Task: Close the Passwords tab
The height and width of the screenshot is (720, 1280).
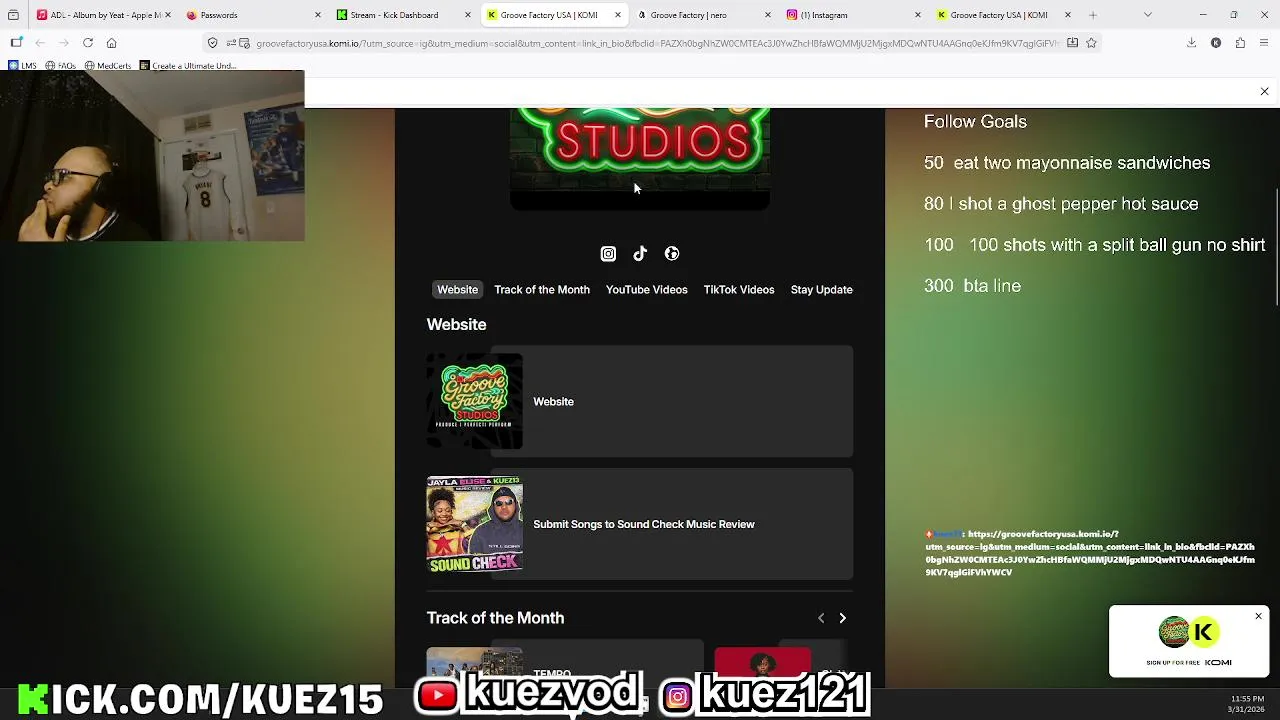Action: (318, 15)
